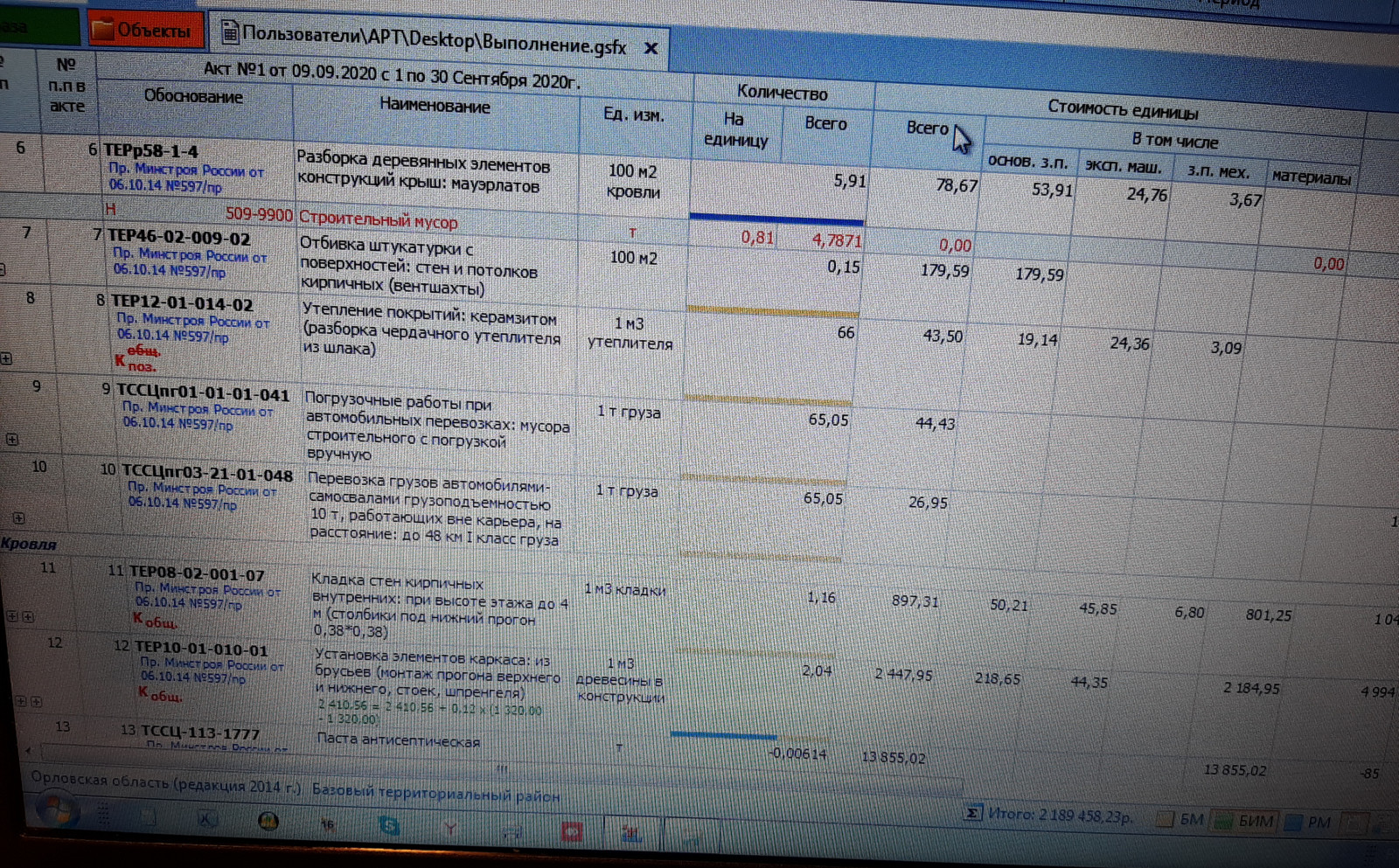Click the Стоимость единицы header
The height and width of the screenshot is (868, 1399).
[1123, 109]
